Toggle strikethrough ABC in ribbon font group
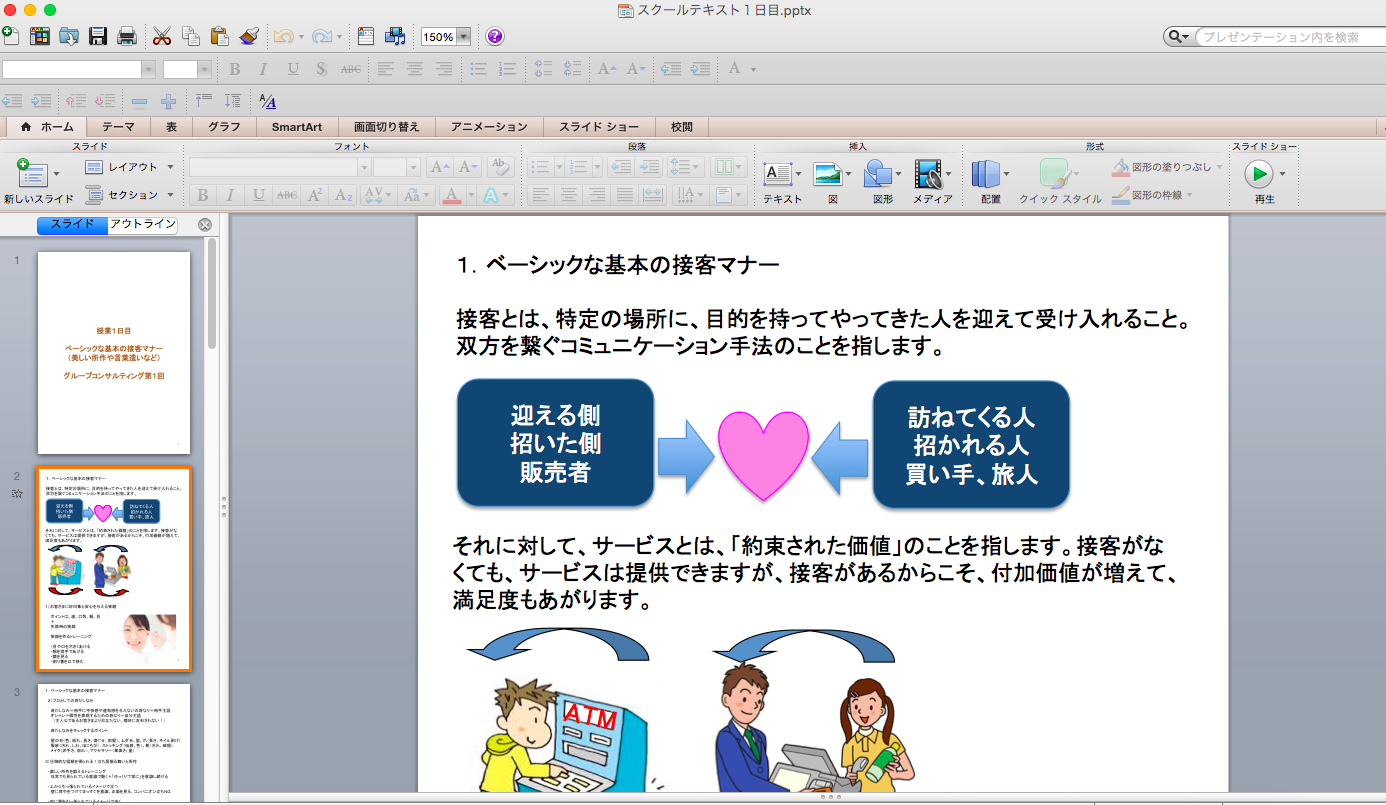1386x805 pixels. point(286,195)
